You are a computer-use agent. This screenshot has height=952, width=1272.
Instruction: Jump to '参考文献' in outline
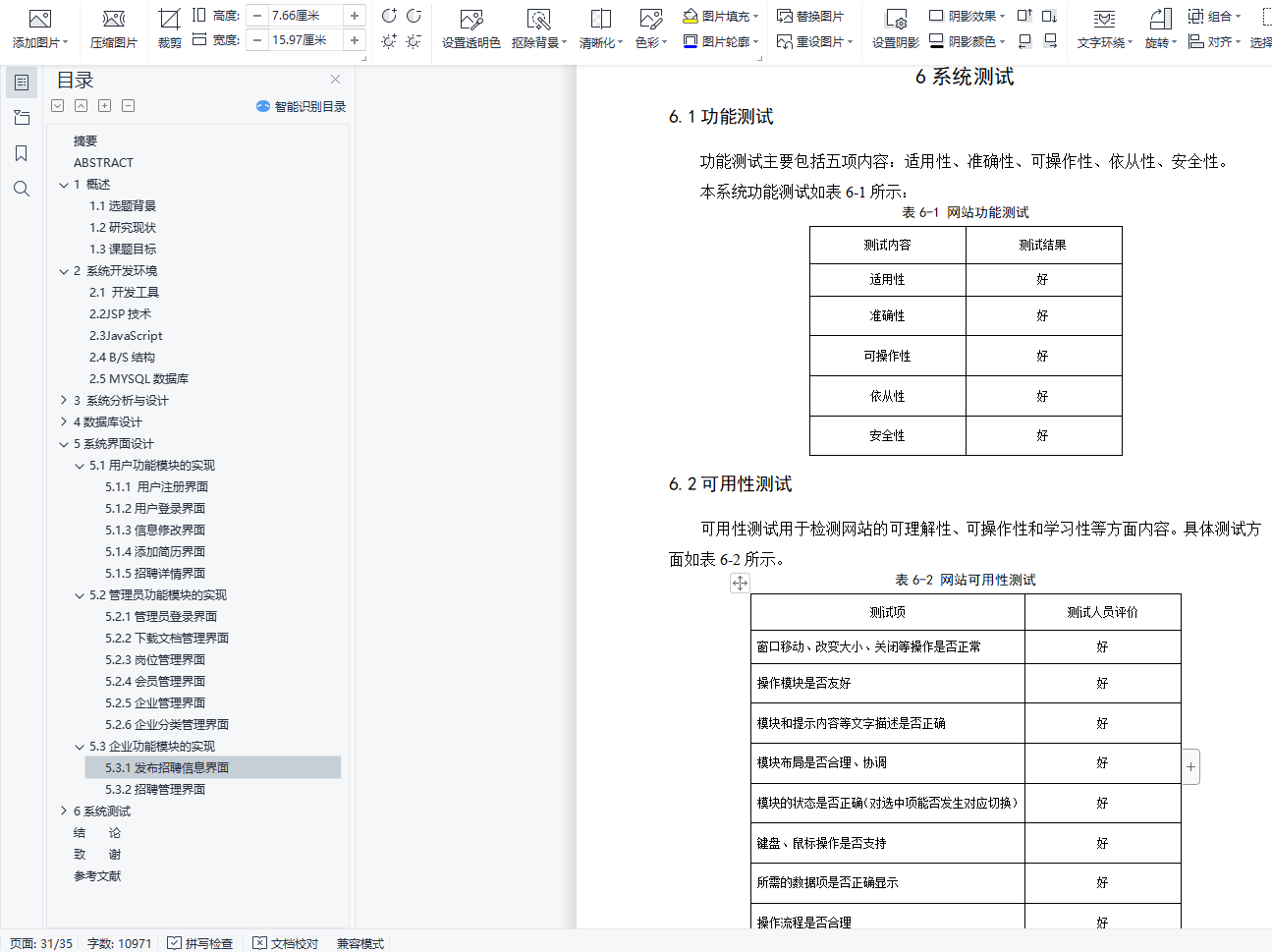pos(97,876)
